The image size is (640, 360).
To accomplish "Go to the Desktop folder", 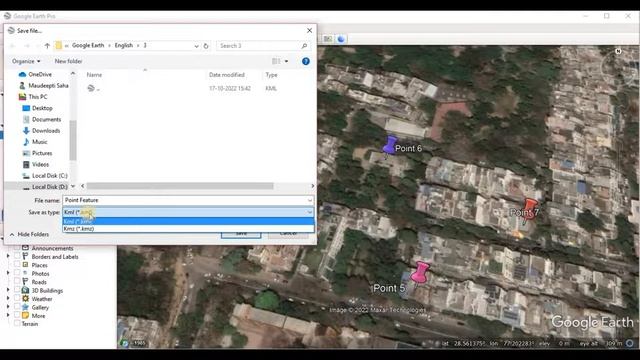I will pos(38,108).
